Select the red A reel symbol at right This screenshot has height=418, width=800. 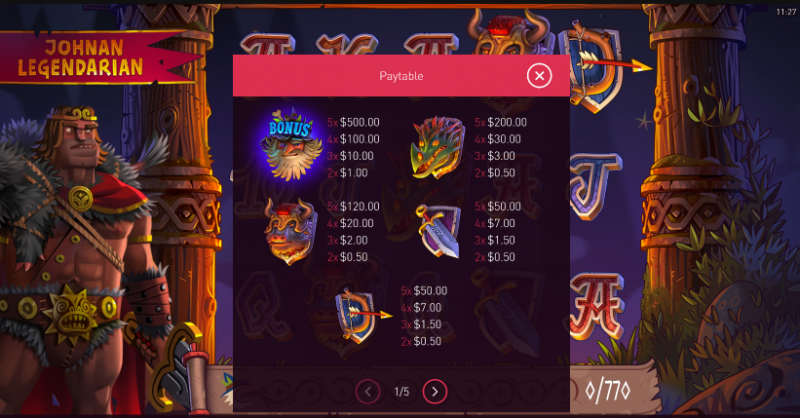(596, 305)
